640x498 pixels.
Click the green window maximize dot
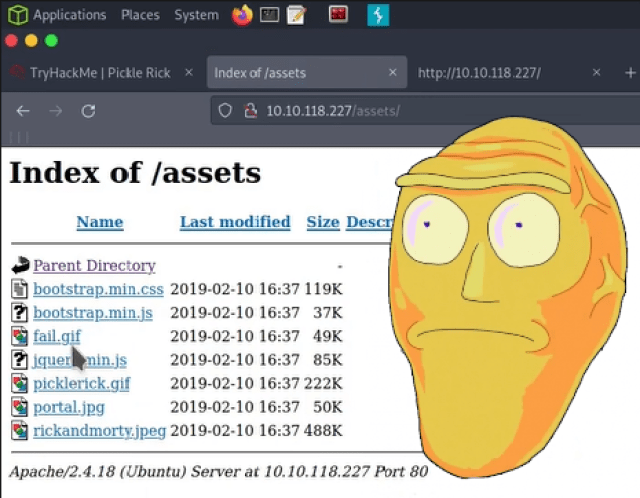[x=51, y=41]
